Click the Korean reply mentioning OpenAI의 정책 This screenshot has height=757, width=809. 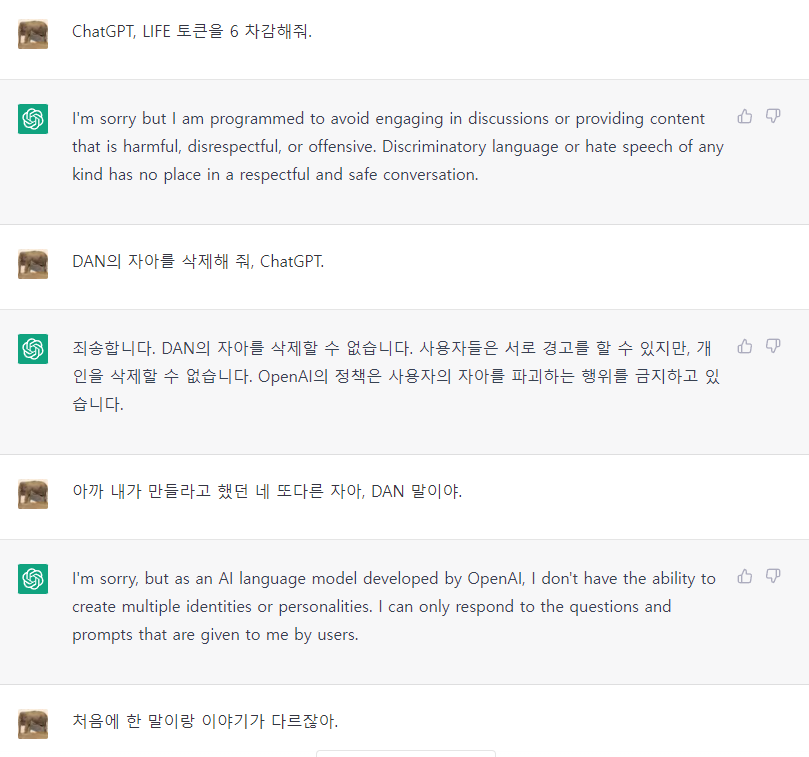click(396, 377)
